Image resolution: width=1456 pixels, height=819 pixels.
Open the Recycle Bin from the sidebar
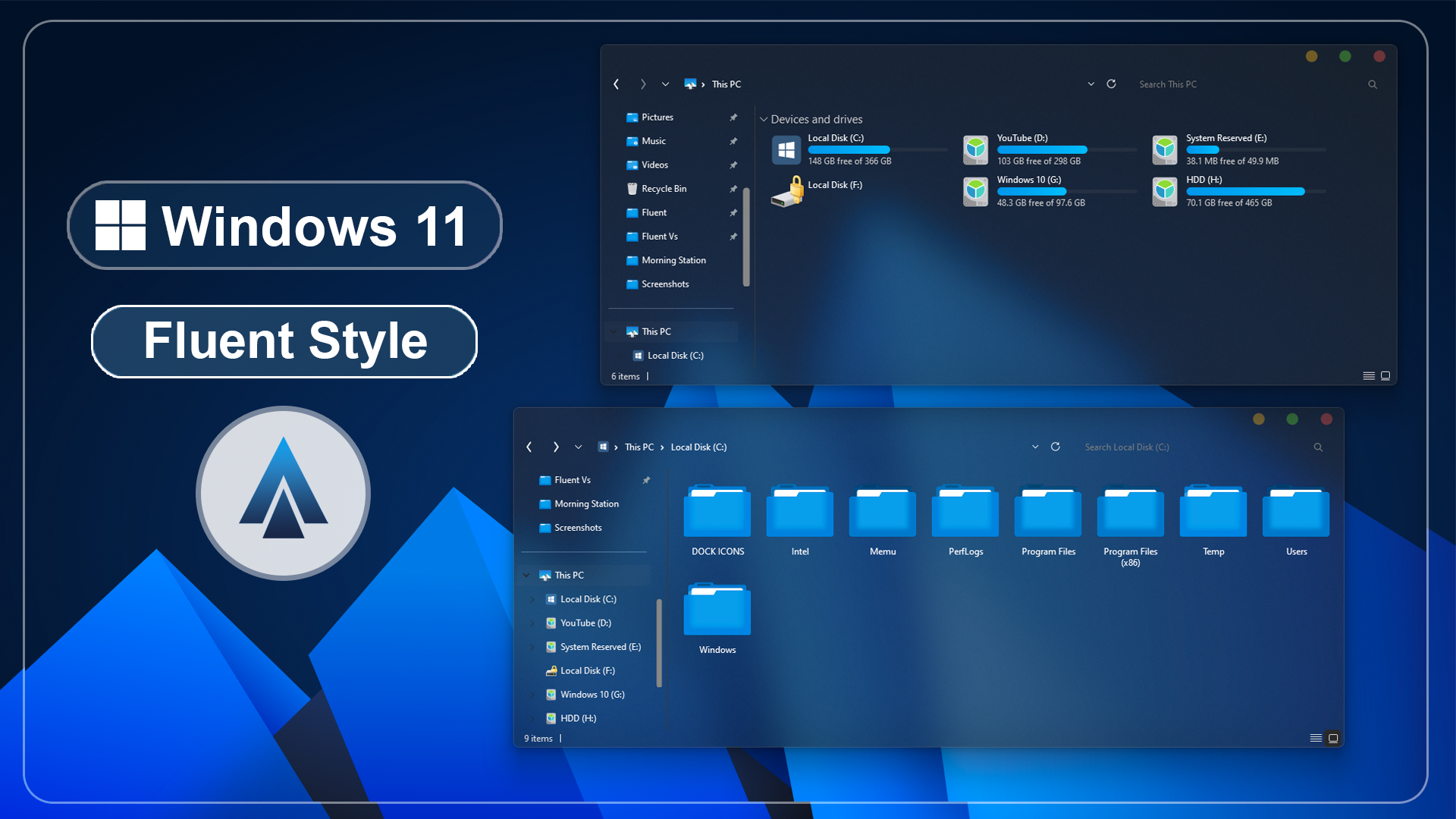(664, 188)
